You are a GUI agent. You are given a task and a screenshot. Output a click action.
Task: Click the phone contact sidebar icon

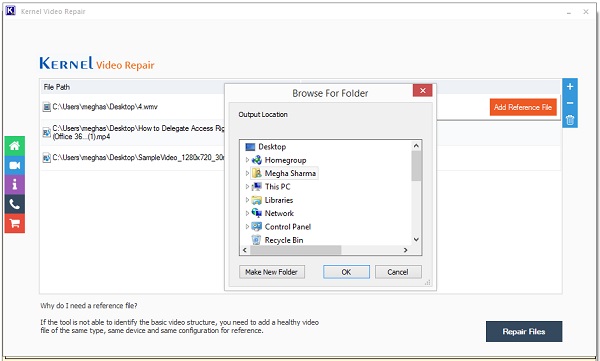tap(15, 204)
